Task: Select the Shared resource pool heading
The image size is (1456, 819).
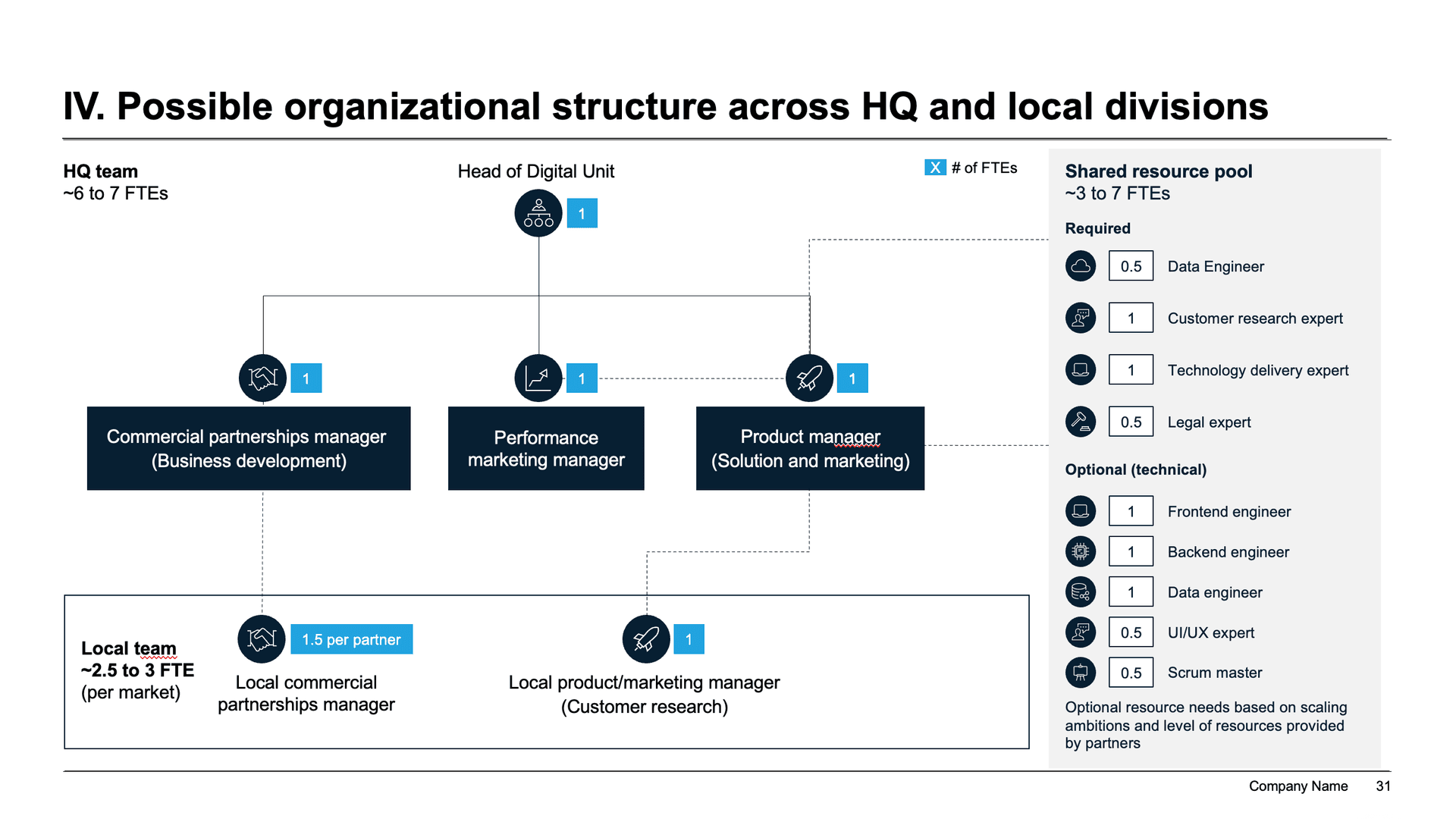Action: (1158, 171)
